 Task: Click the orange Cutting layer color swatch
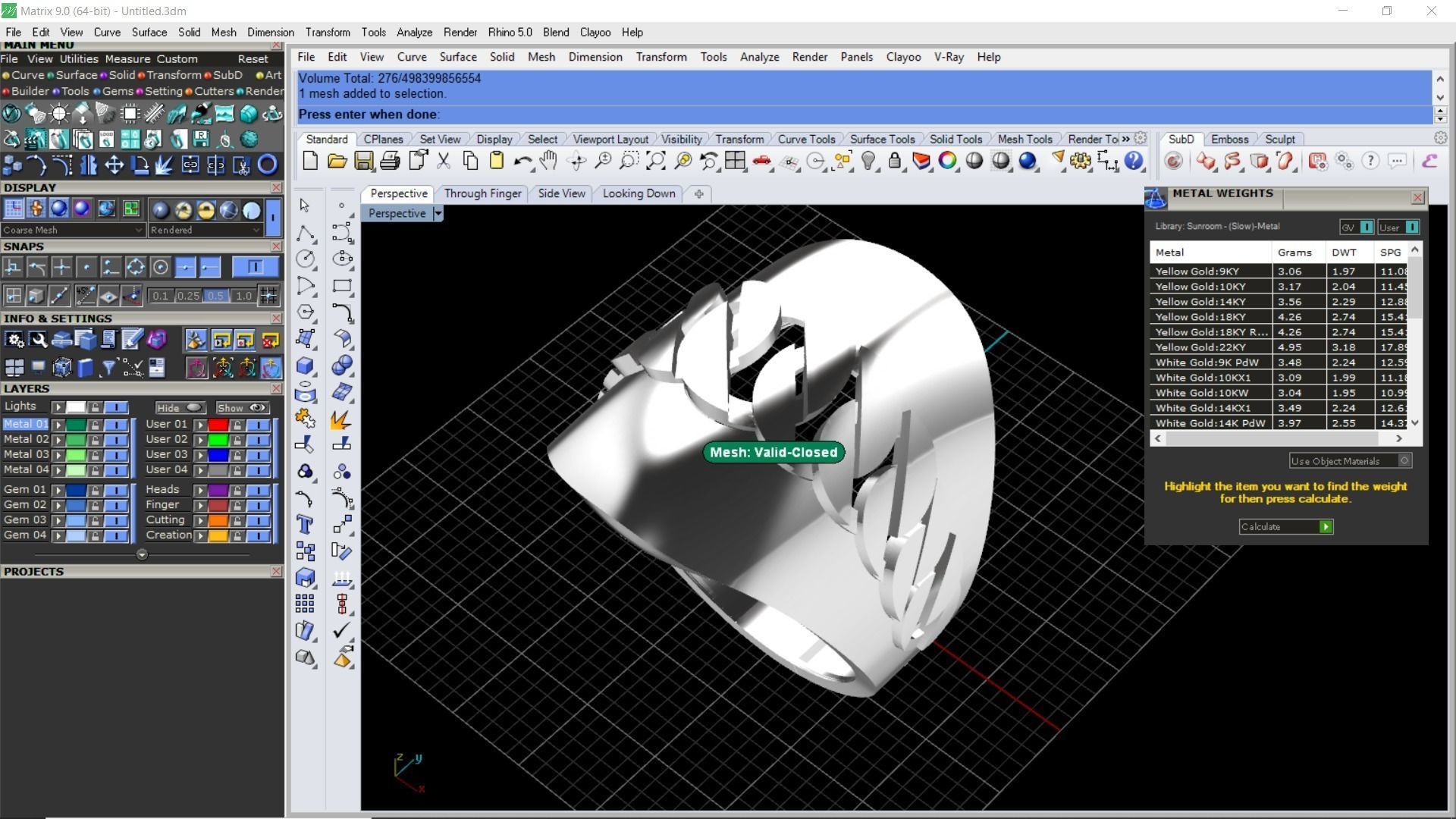point(218,520)
